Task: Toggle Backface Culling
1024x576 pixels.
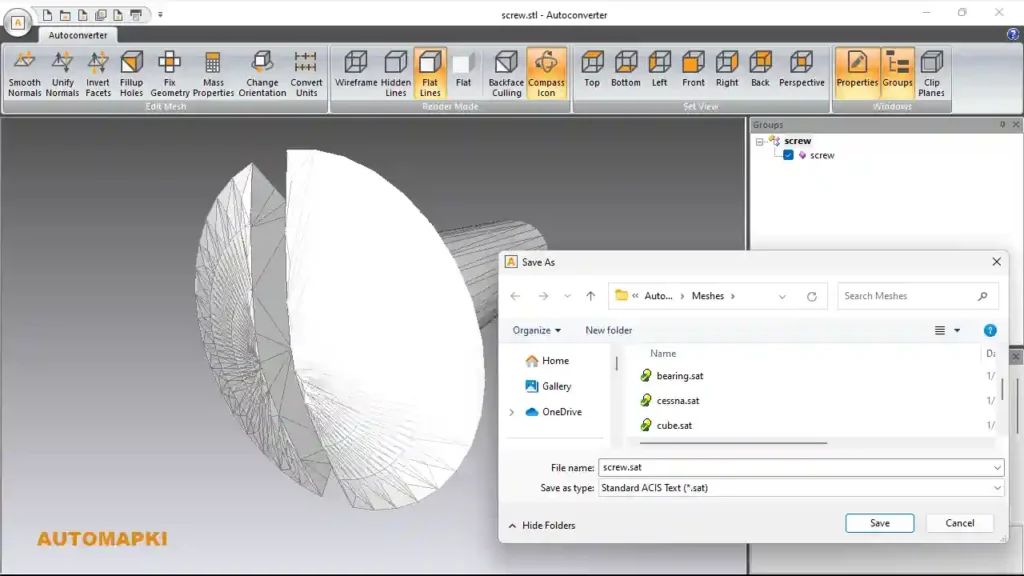Action: (506, 73)
